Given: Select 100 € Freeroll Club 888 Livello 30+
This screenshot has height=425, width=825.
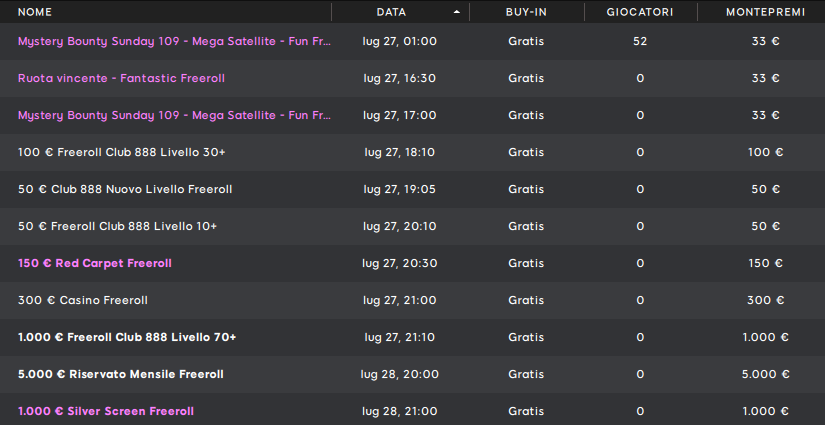Looking at the screenshot, I should tap(122, 153).
